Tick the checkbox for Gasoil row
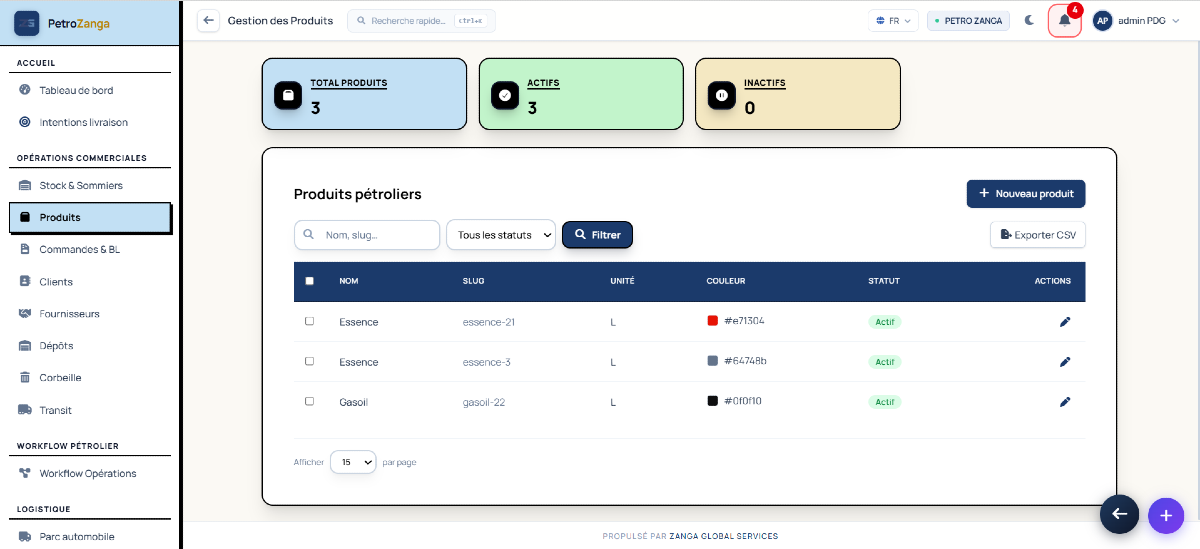 [x=309, y=401]
